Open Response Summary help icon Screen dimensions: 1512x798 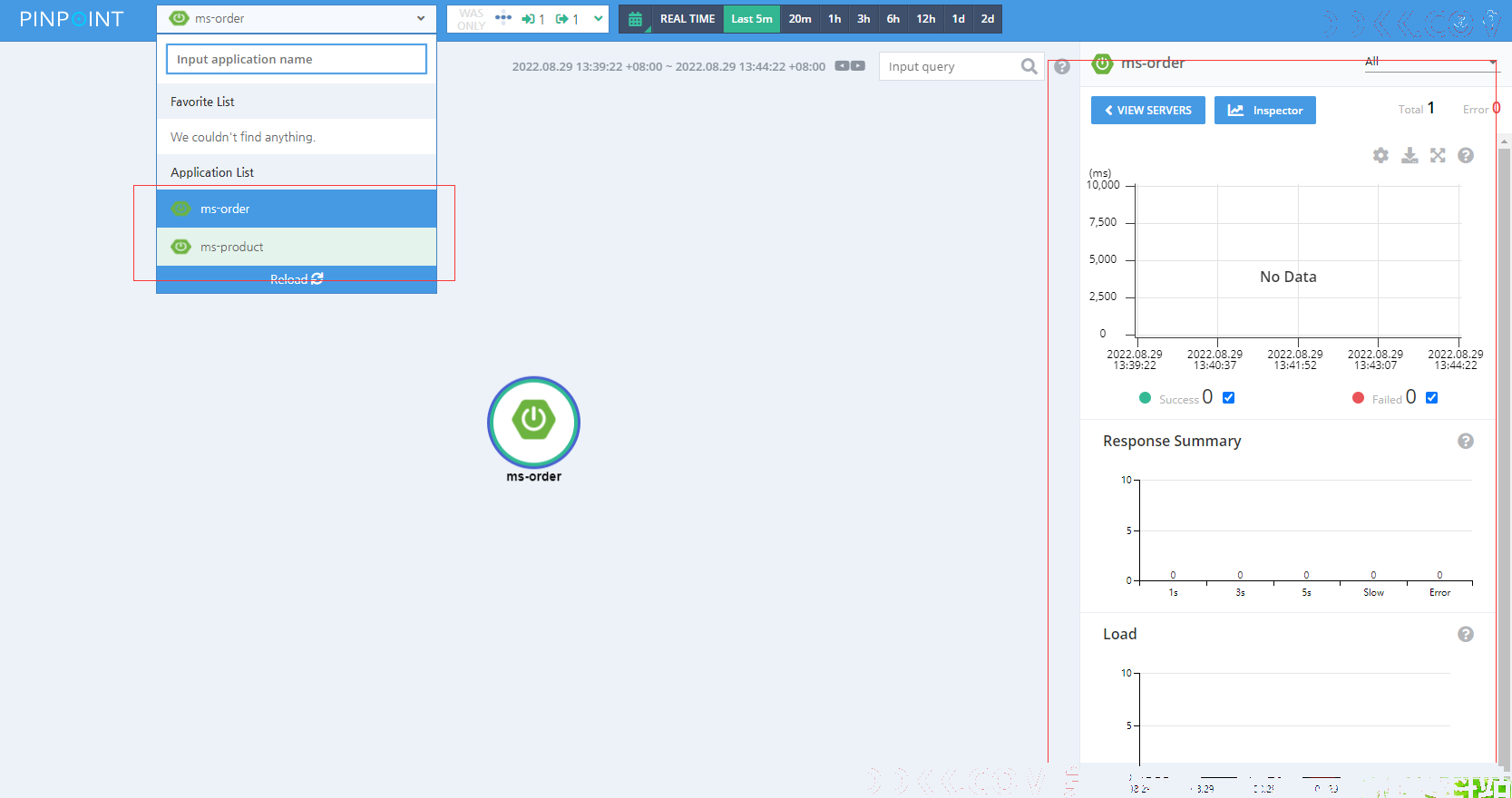tap(1466, 441)
